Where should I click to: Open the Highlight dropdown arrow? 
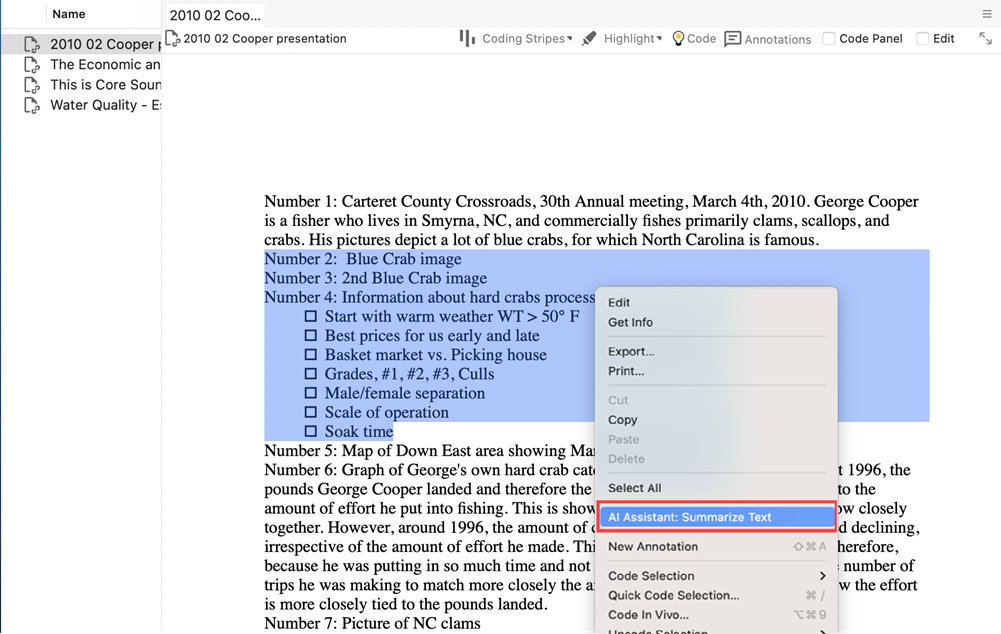click(659, 38)
